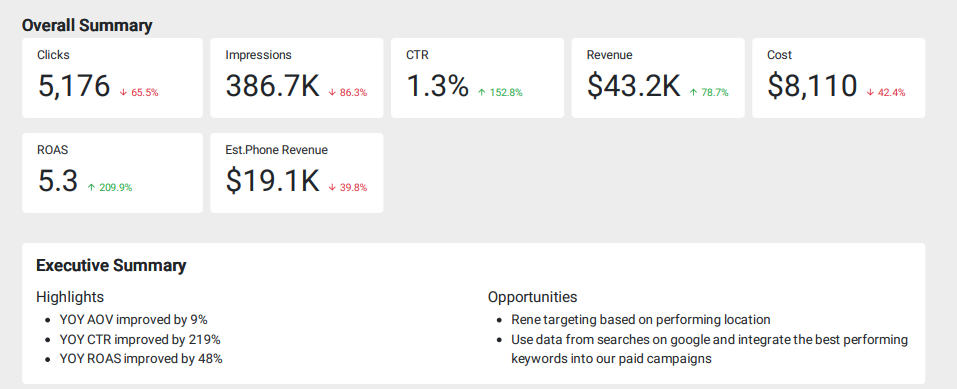957x389 pixels.
Task: Click the Revenue figure $43.2K
Action: coord(634,86)
